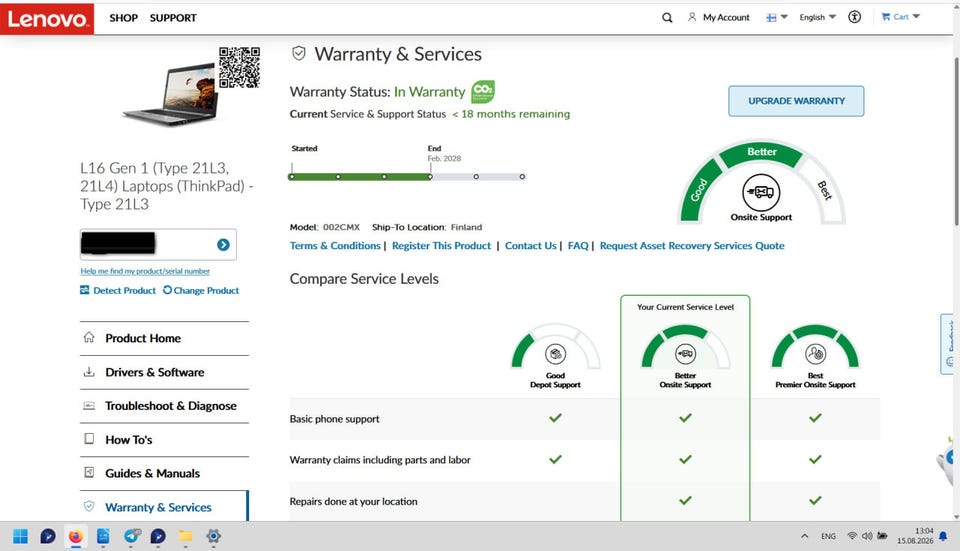Click Register This Product link
This screenshot has height=551, width=960.
tap(441, 246)
